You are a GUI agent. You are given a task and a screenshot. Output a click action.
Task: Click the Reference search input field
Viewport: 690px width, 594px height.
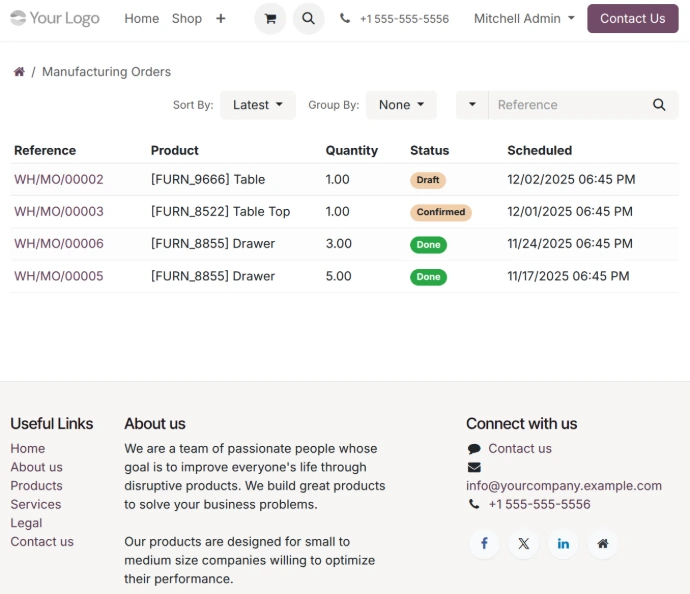pos(565,105)
